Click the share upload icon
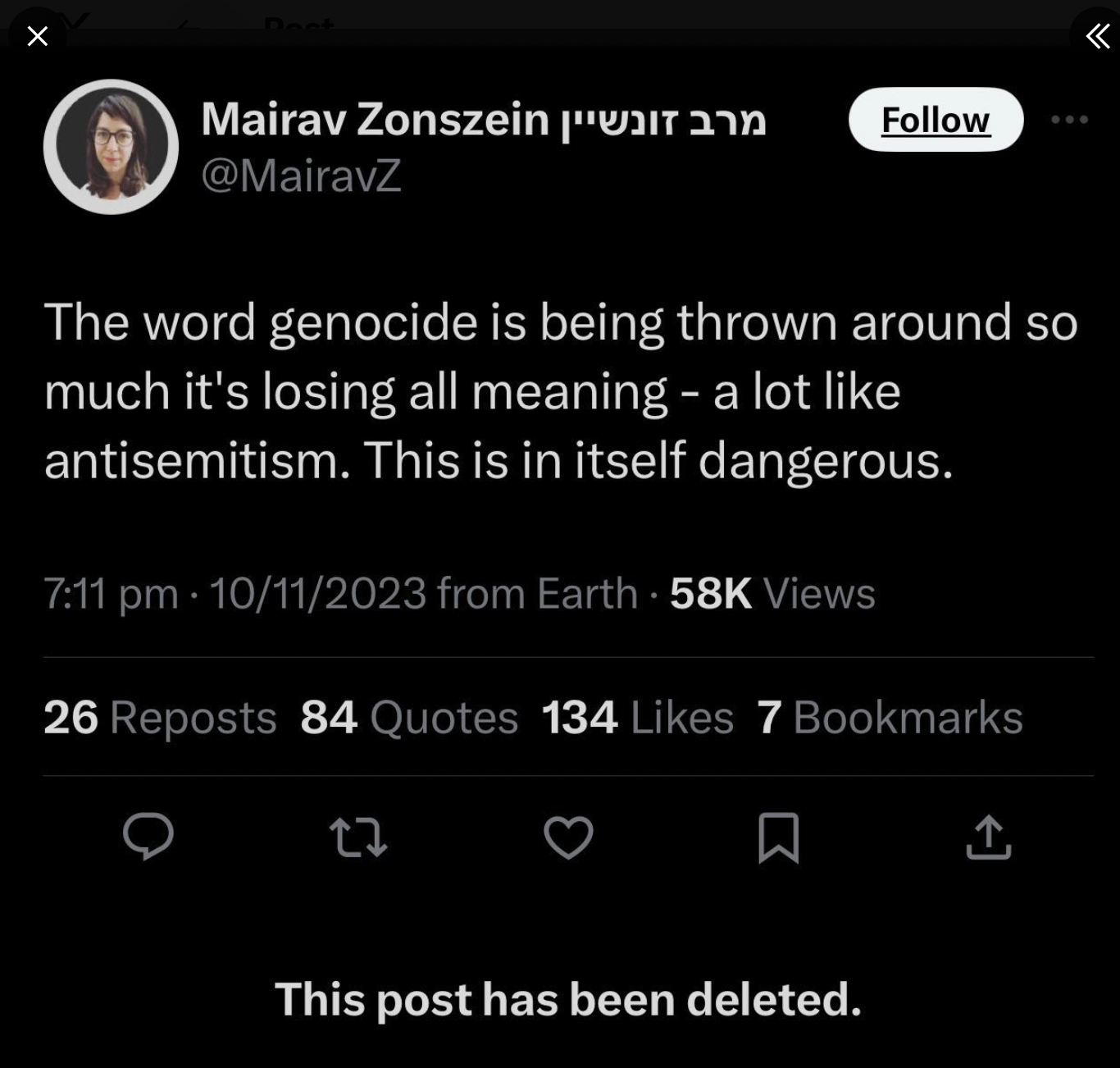This screenshot has width=1120, height=1068. pyautogui.click(x=988, y=837)
